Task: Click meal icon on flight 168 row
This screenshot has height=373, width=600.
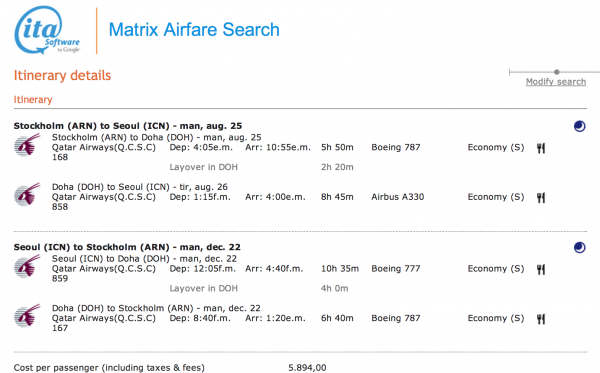Action: (x=541, y=148)
